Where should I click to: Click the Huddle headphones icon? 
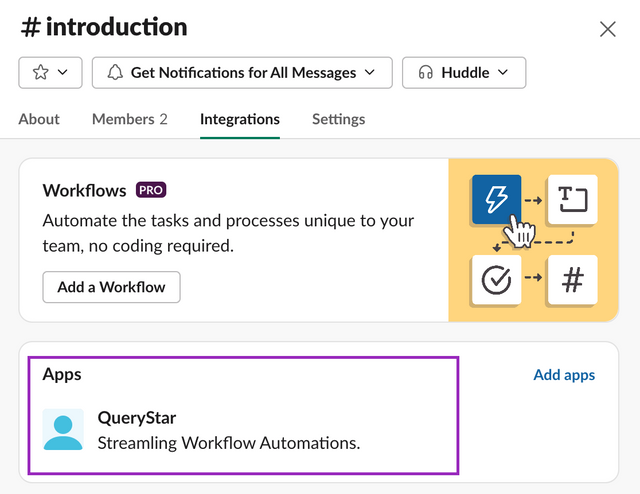(425, 73)
